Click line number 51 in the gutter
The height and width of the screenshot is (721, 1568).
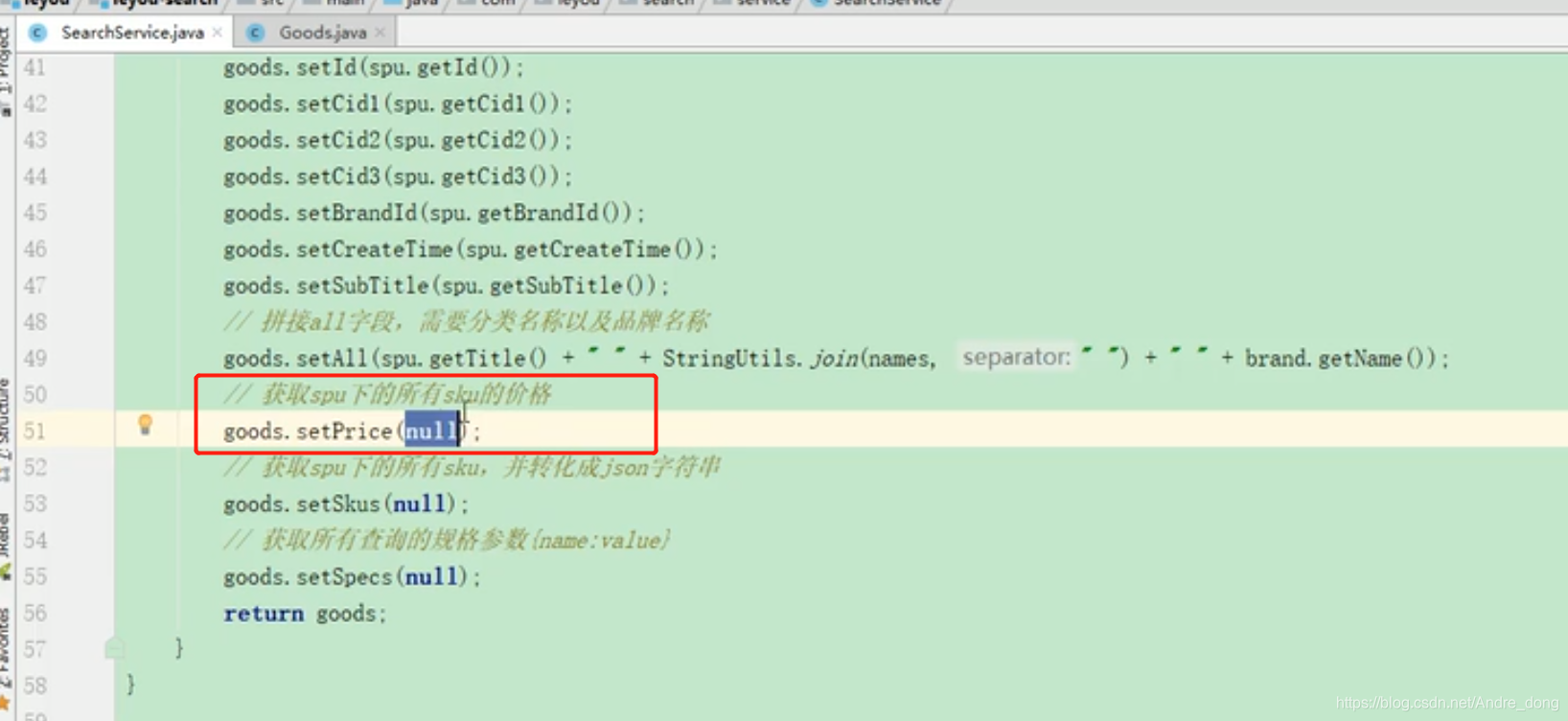pos(35,431)
